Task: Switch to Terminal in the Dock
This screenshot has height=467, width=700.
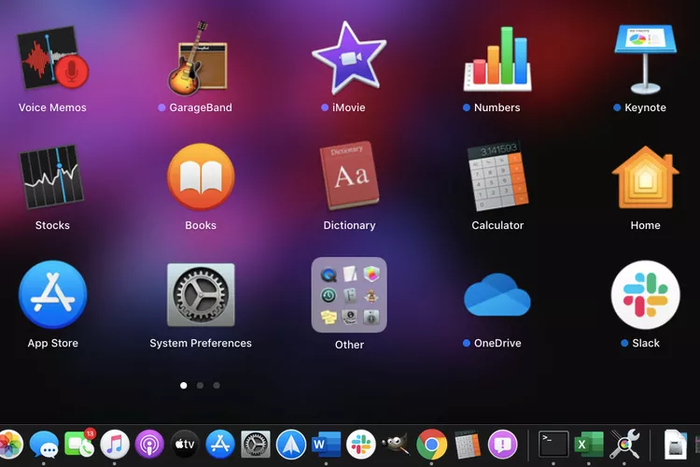Action: click(x=554, y=444)
